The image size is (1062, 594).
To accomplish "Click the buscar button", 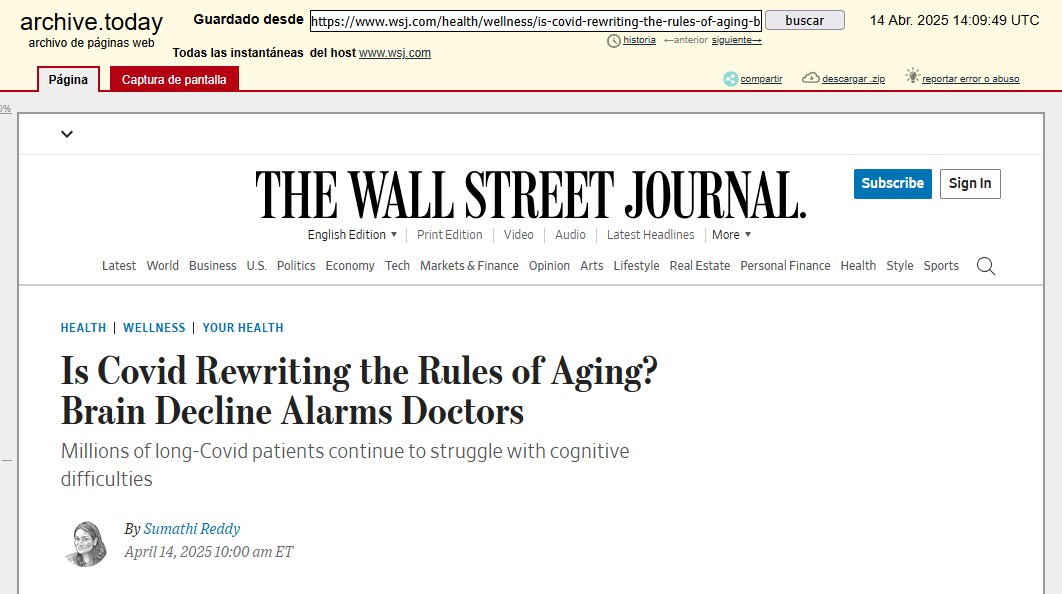I will tap(805, 21).
